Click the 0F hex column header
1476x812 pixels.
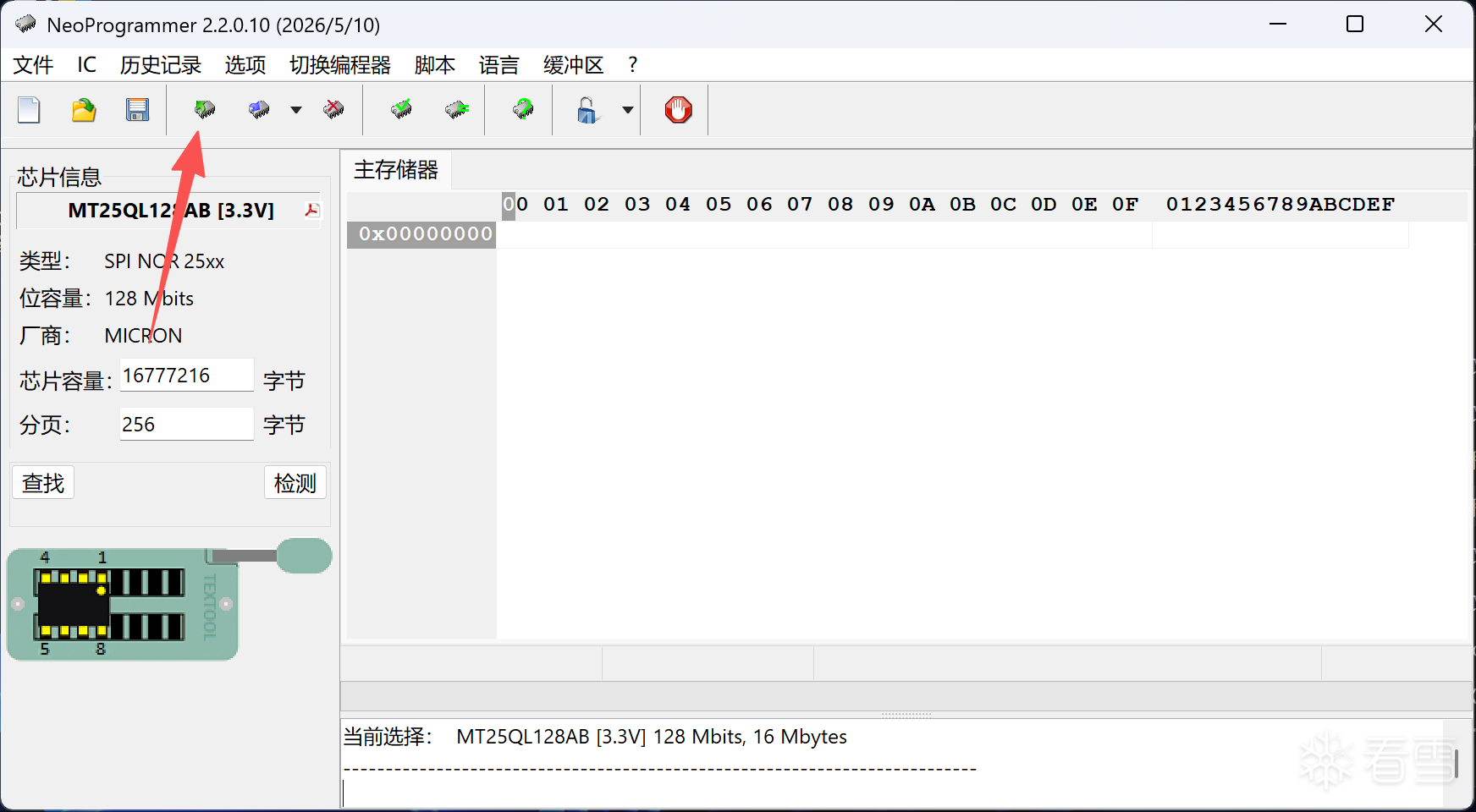(x=1125, y=205)
